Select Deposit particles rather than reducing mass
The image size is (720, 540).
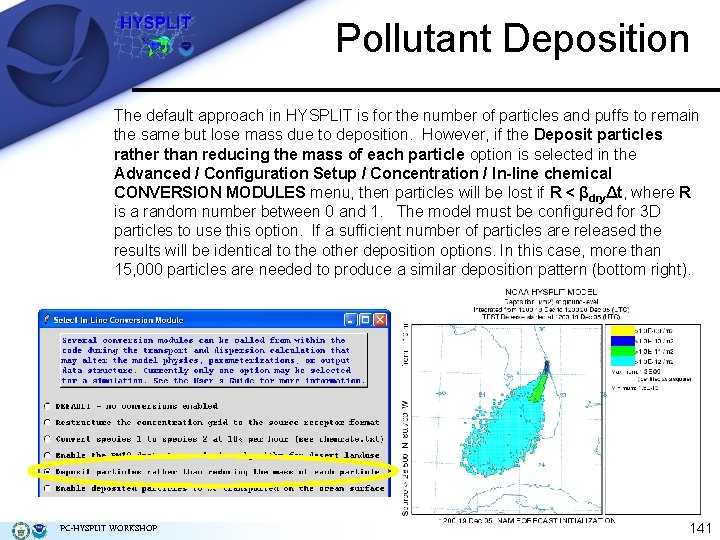click(x=47, y=472)
